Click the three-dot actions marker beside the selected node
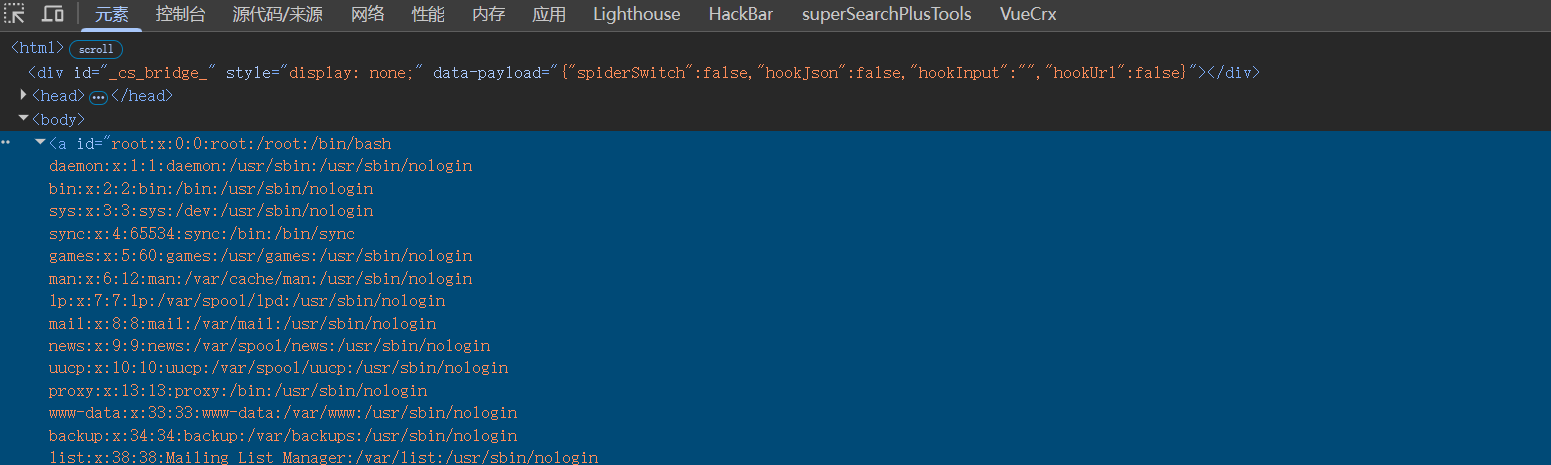The height and width of the screenshot is (465, 1551). (x=6, y=143)
